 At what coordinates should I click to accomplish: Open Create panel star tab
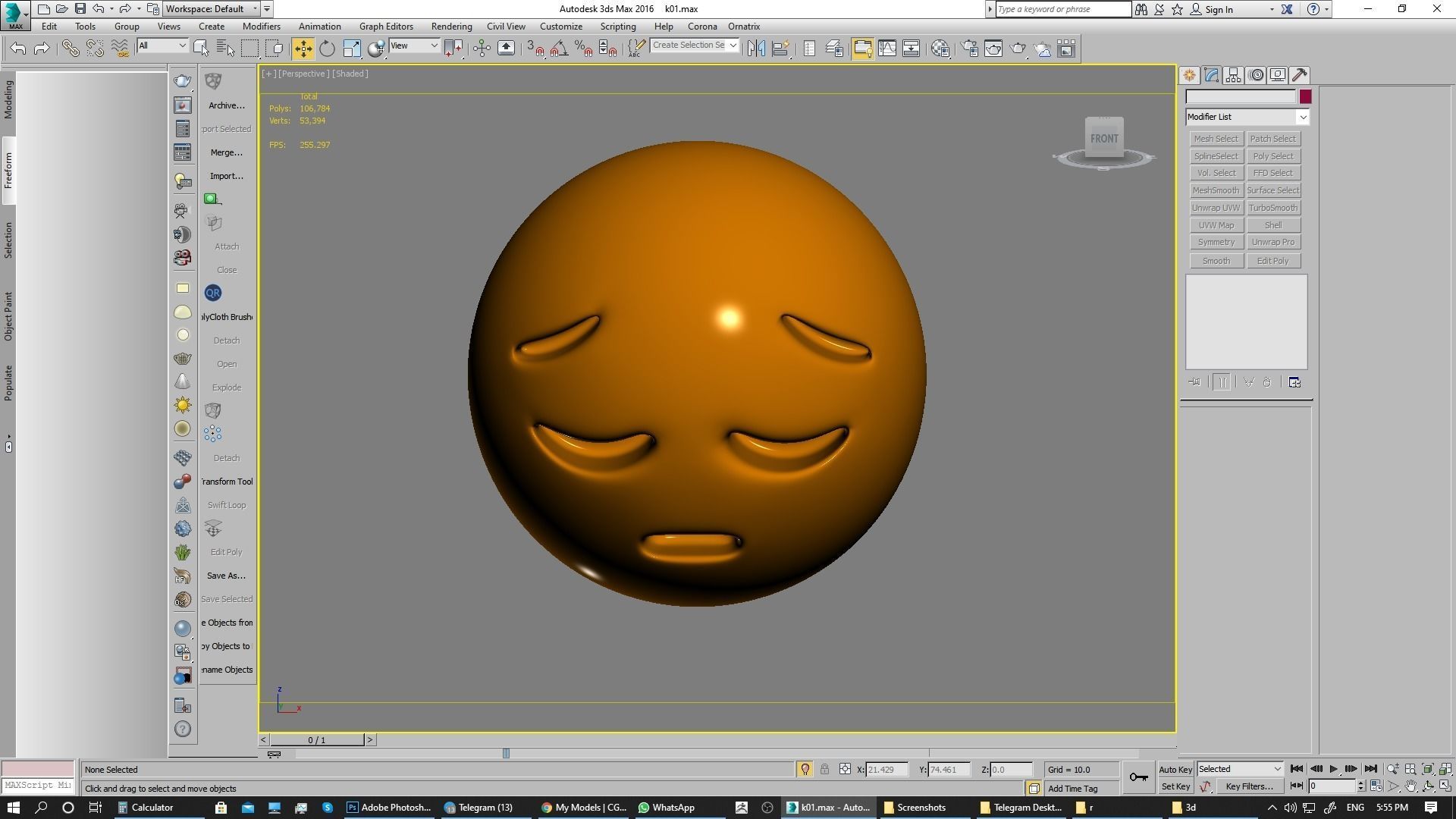pyautogui.click(x=1189, y=75)
